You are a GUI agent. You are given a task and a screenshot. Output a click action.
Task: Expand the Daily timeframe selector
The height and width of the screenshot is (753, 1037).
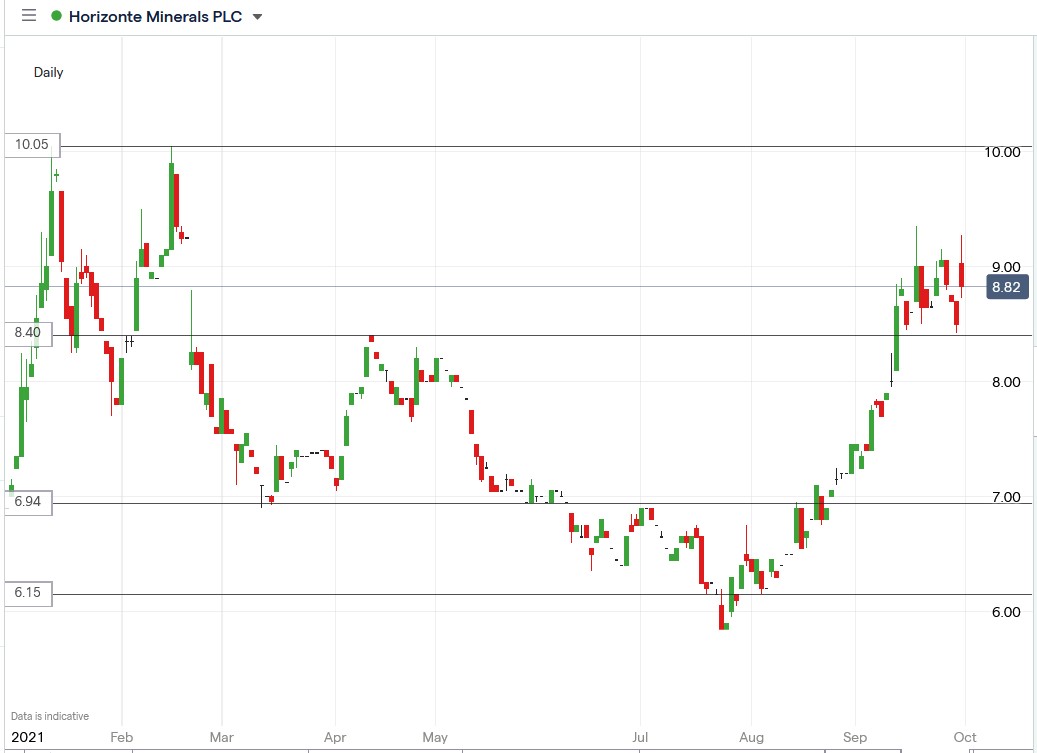click(x=47, y=72)
